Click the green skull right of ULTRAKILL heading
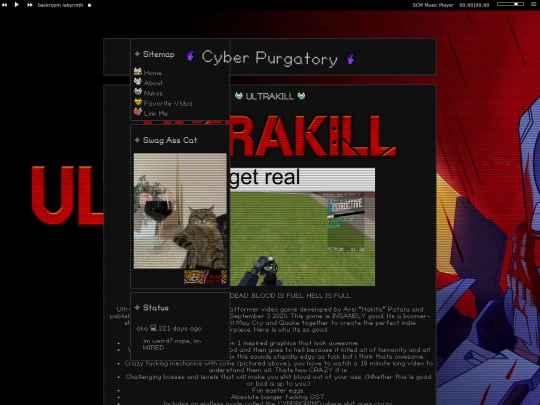Screen dimensions: 540x405 point(301,96)
